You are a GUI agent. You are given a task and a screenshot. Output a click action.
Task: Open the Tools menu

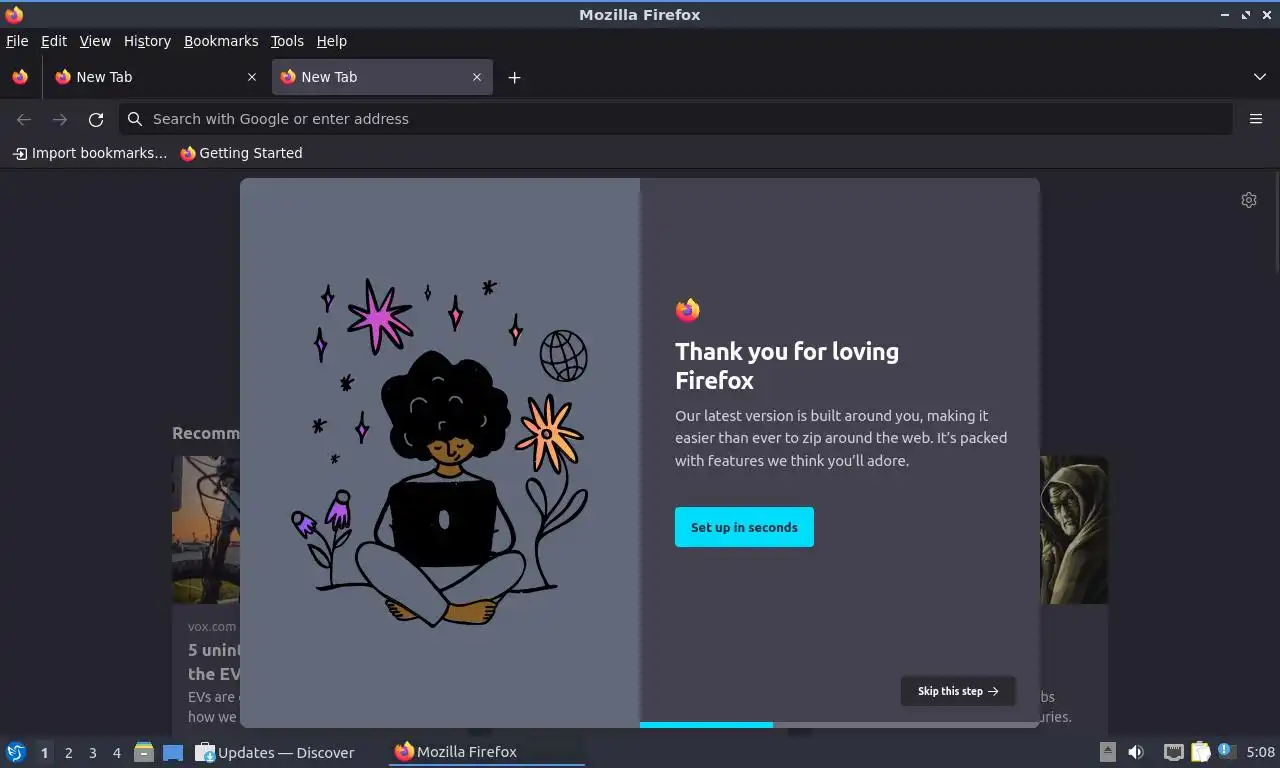click(x=287, y=41)
